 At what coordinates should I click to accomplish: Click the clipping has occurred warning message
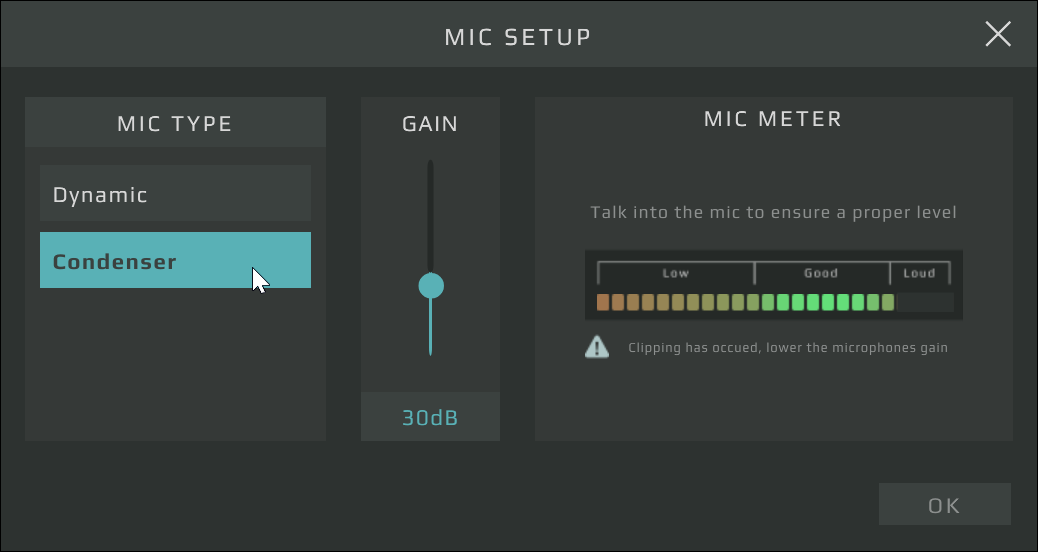pos(787,348)
